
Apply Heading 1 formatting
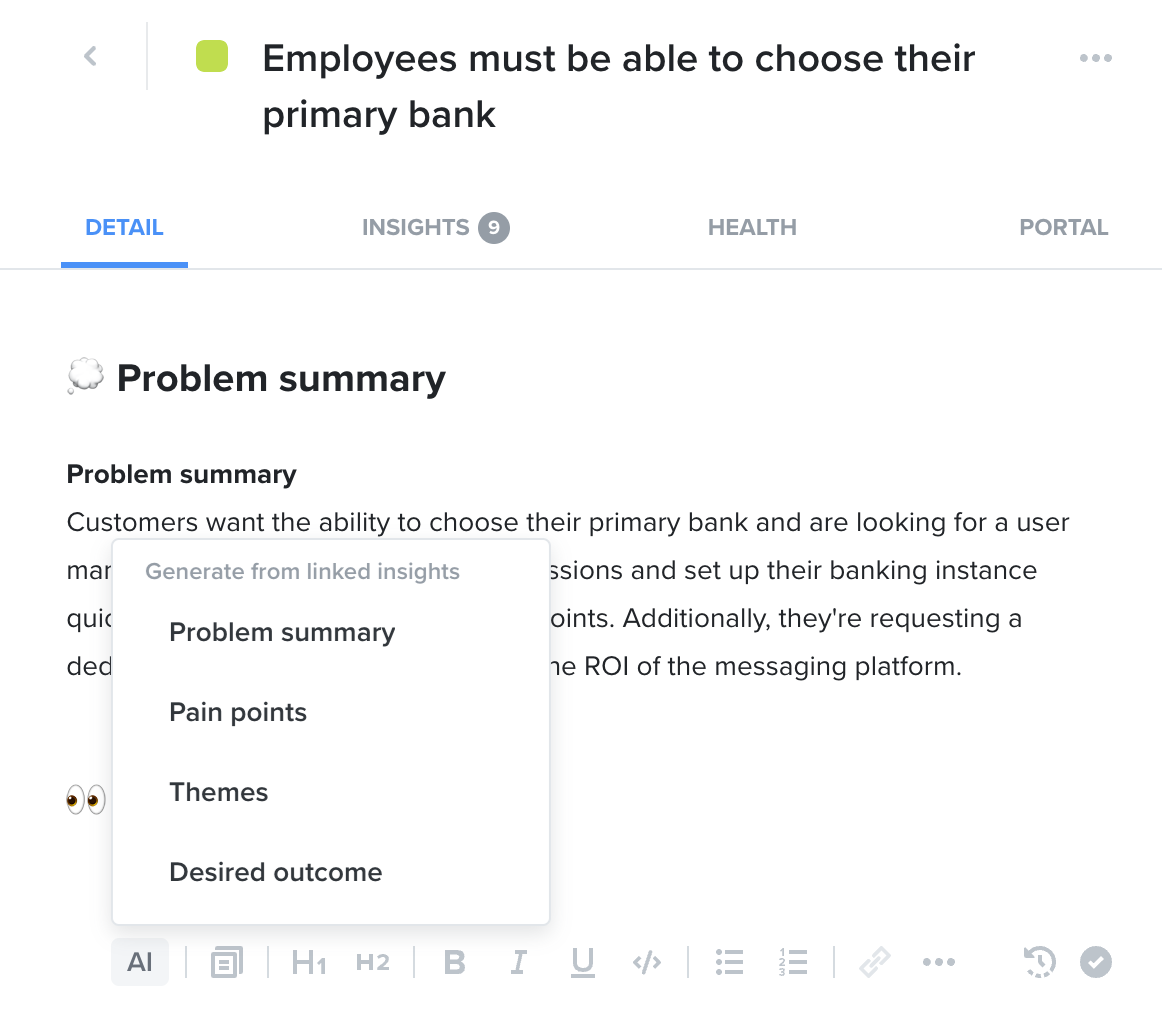coord(308,962)
